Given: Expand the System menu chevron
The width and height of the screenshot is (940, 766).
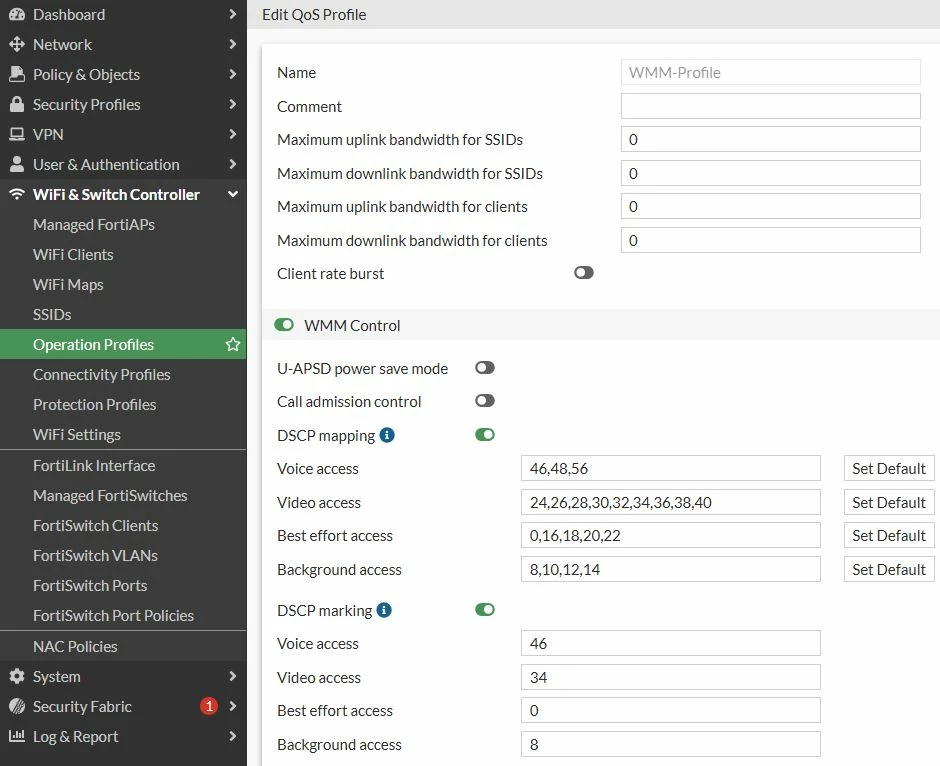Looking at the screenshot, I should 233,676.
